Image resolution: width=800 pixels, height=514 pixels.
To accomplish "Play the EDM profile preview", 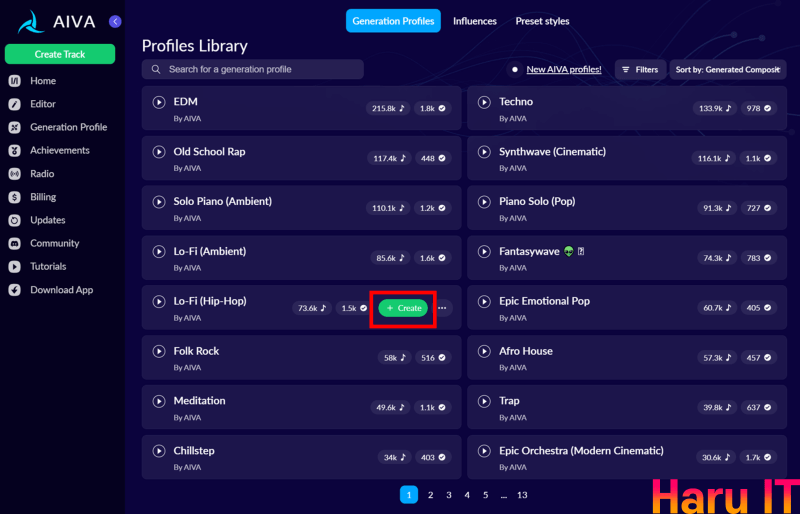I will click(x=159, y=102).
